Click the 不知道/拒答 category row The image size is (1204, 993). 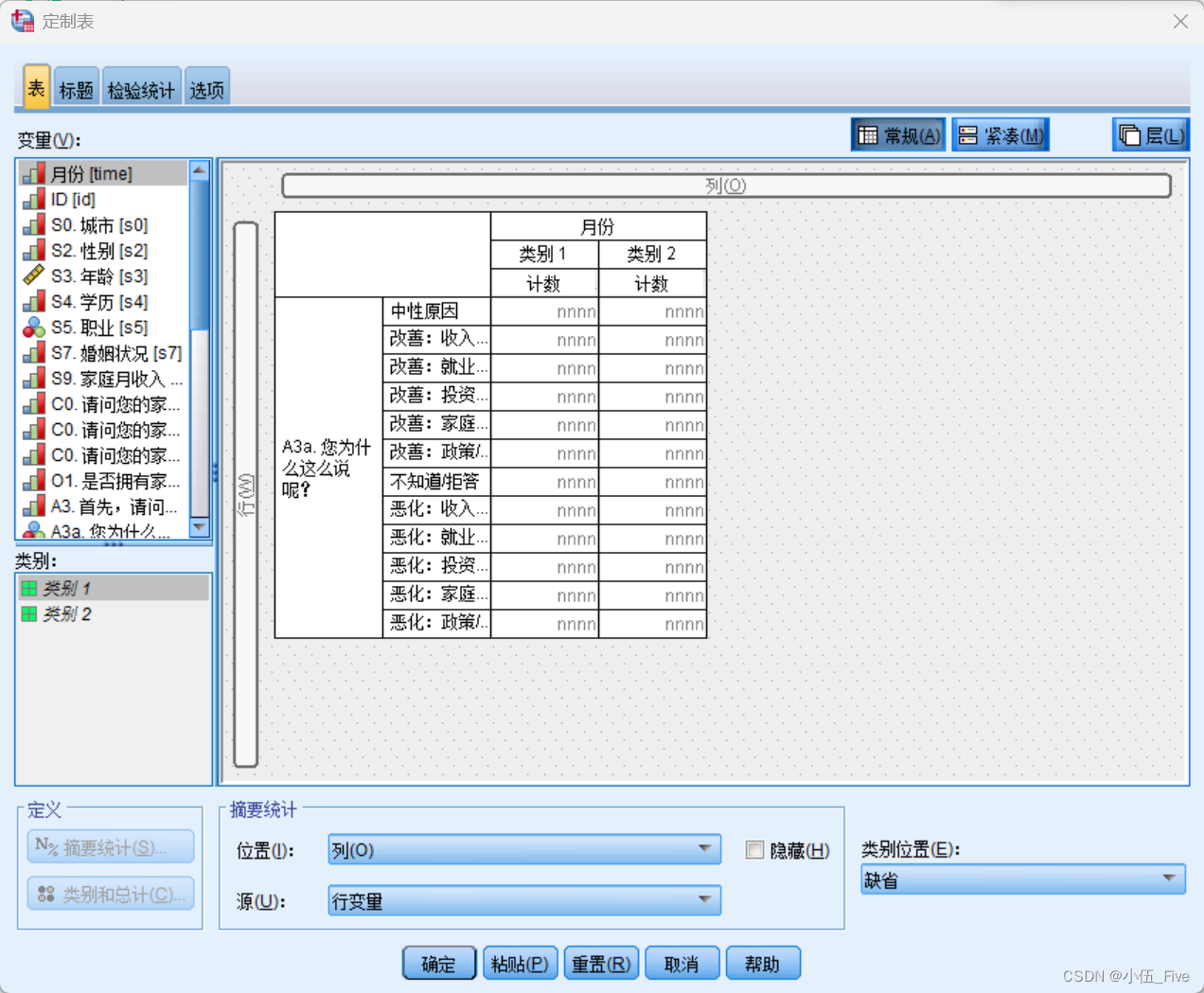[x=436, y=482]
